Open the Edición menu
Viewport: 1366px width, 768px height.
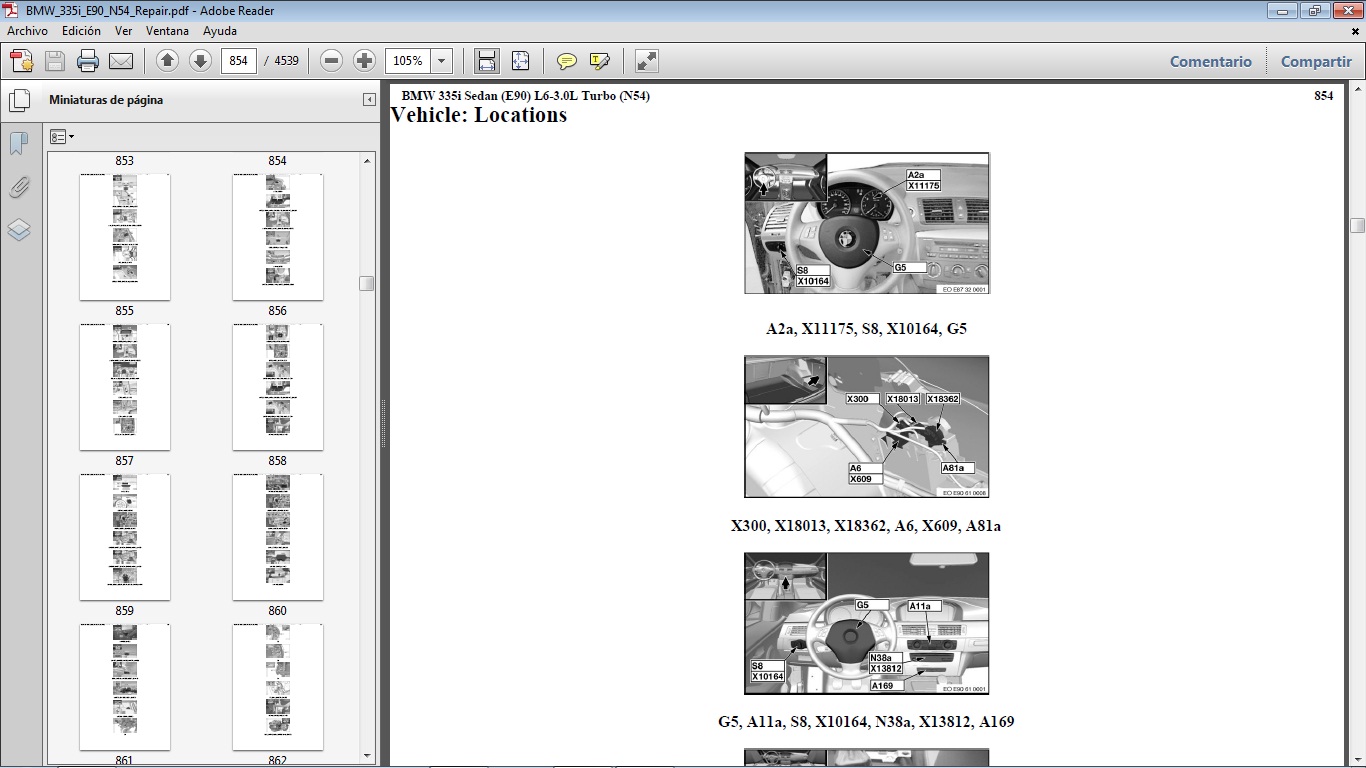(81, 31)
